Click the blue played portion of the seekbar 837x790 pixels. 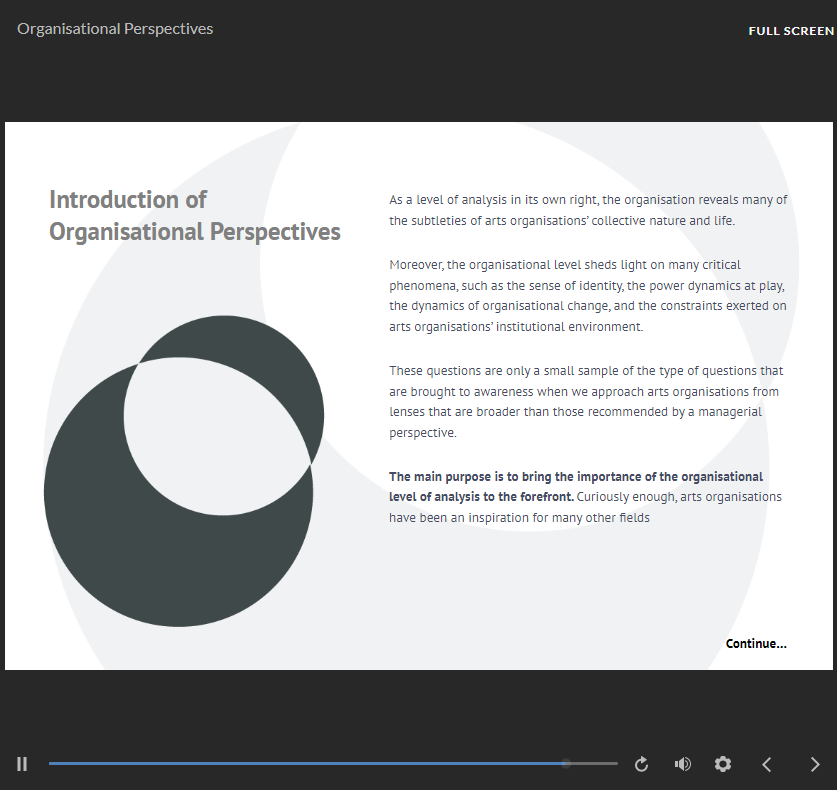pyautogui.click(x=300, y=763)
